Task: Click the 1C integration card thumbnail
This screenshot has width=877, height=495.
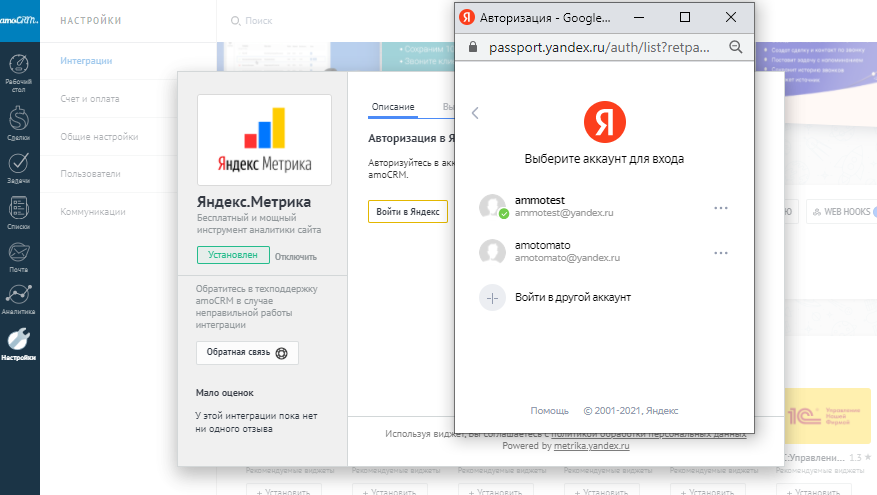Action: (827, 416)
